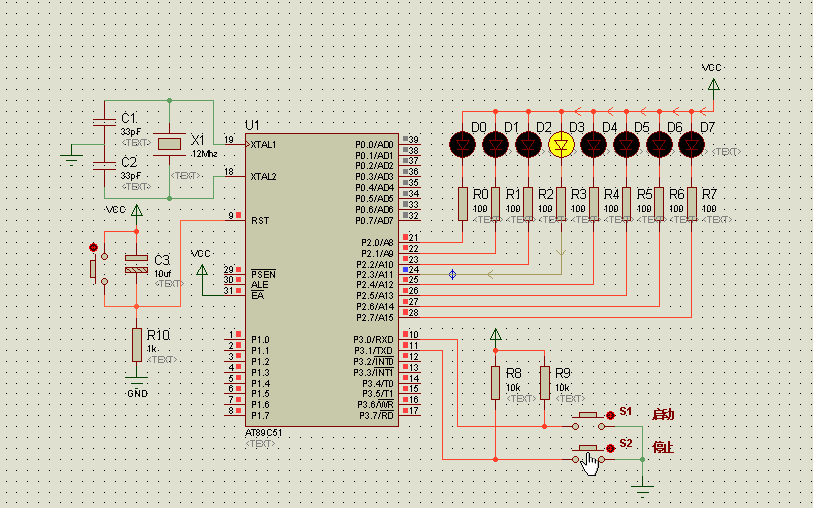
Task: Select the AT89C51 chip body U1
Action: coord(321,280)
